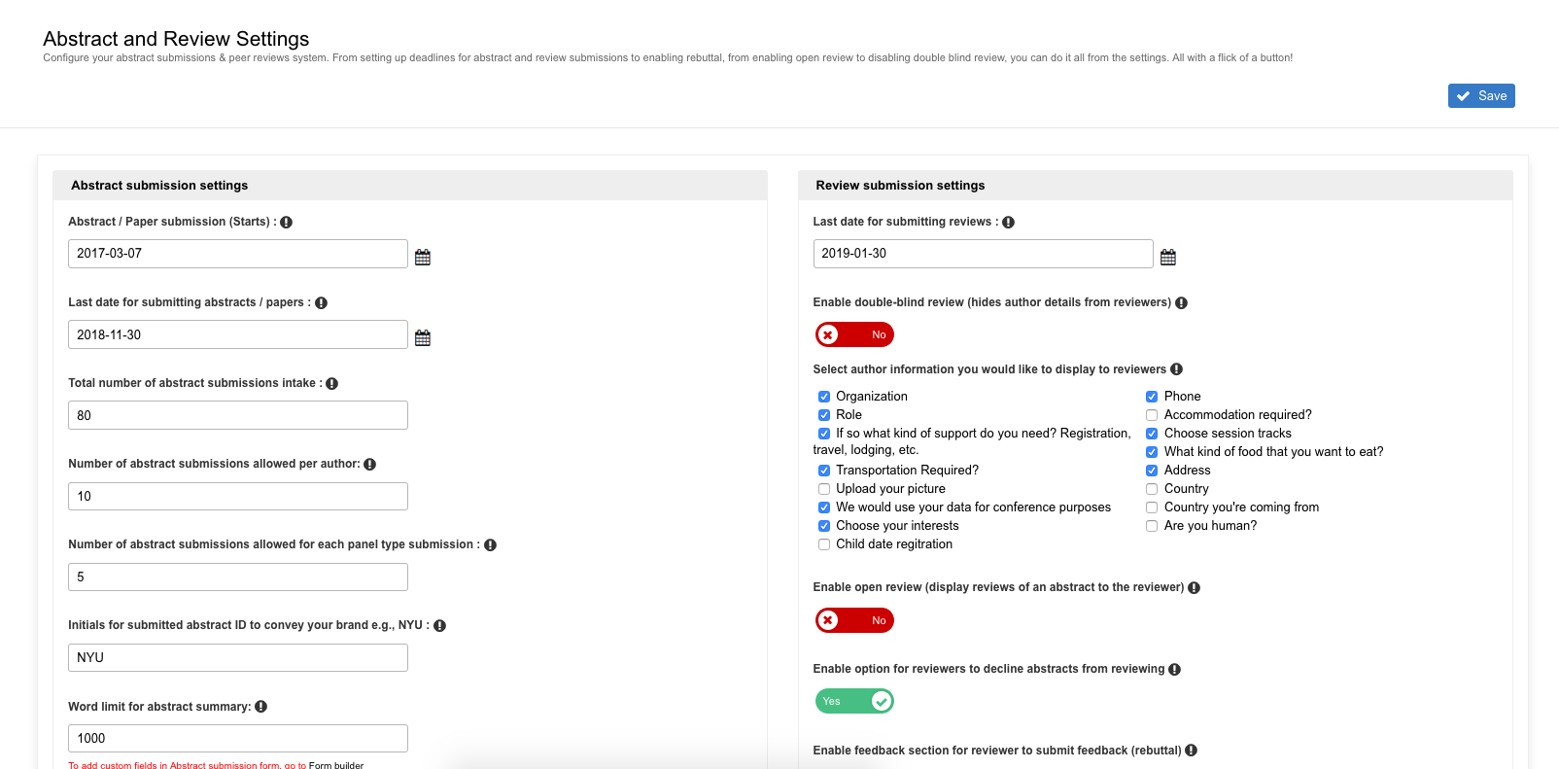Click info icon beside submissions allowed per author
The height and width of the screenshot is (769, 1559).
370,465
